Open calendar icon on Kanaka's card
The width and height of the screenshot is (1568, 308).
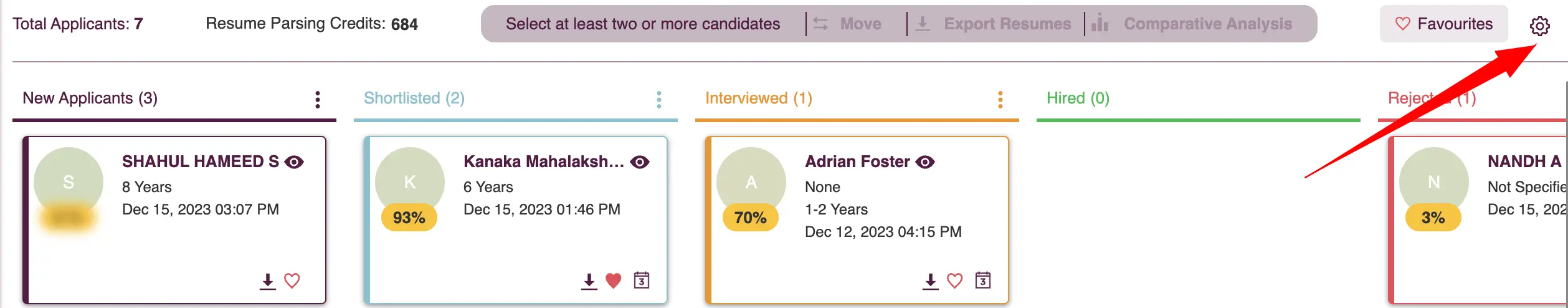click(642, 280)
